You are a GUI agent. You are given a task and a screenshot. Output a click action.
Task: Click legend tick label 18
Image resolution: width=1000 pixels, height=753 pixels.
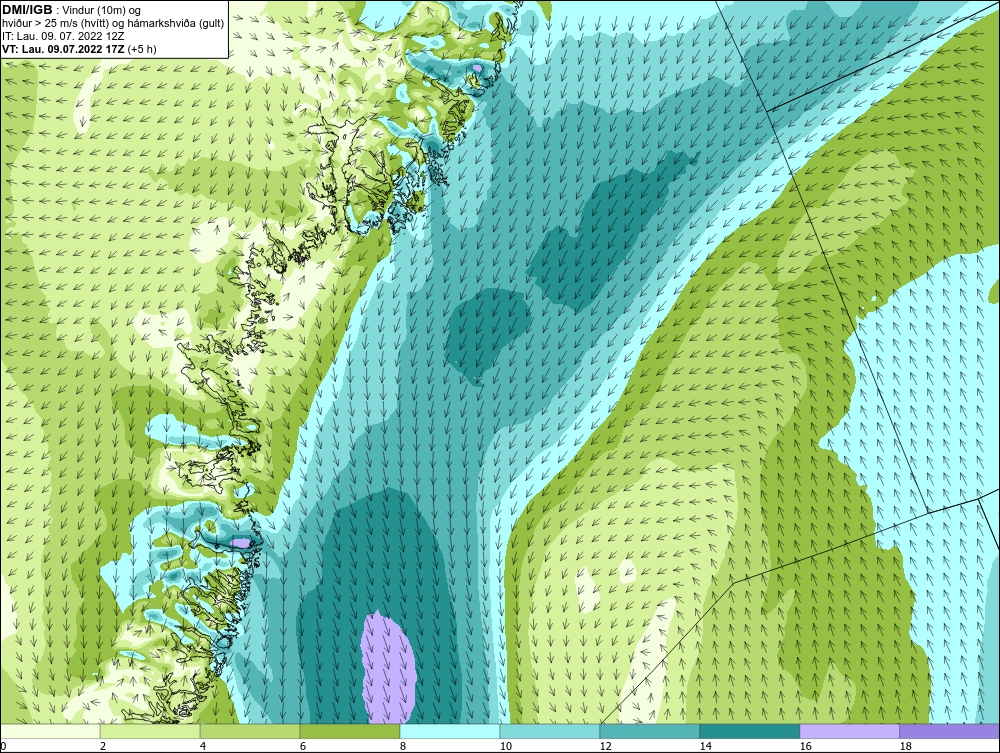[x=906, y=746]
